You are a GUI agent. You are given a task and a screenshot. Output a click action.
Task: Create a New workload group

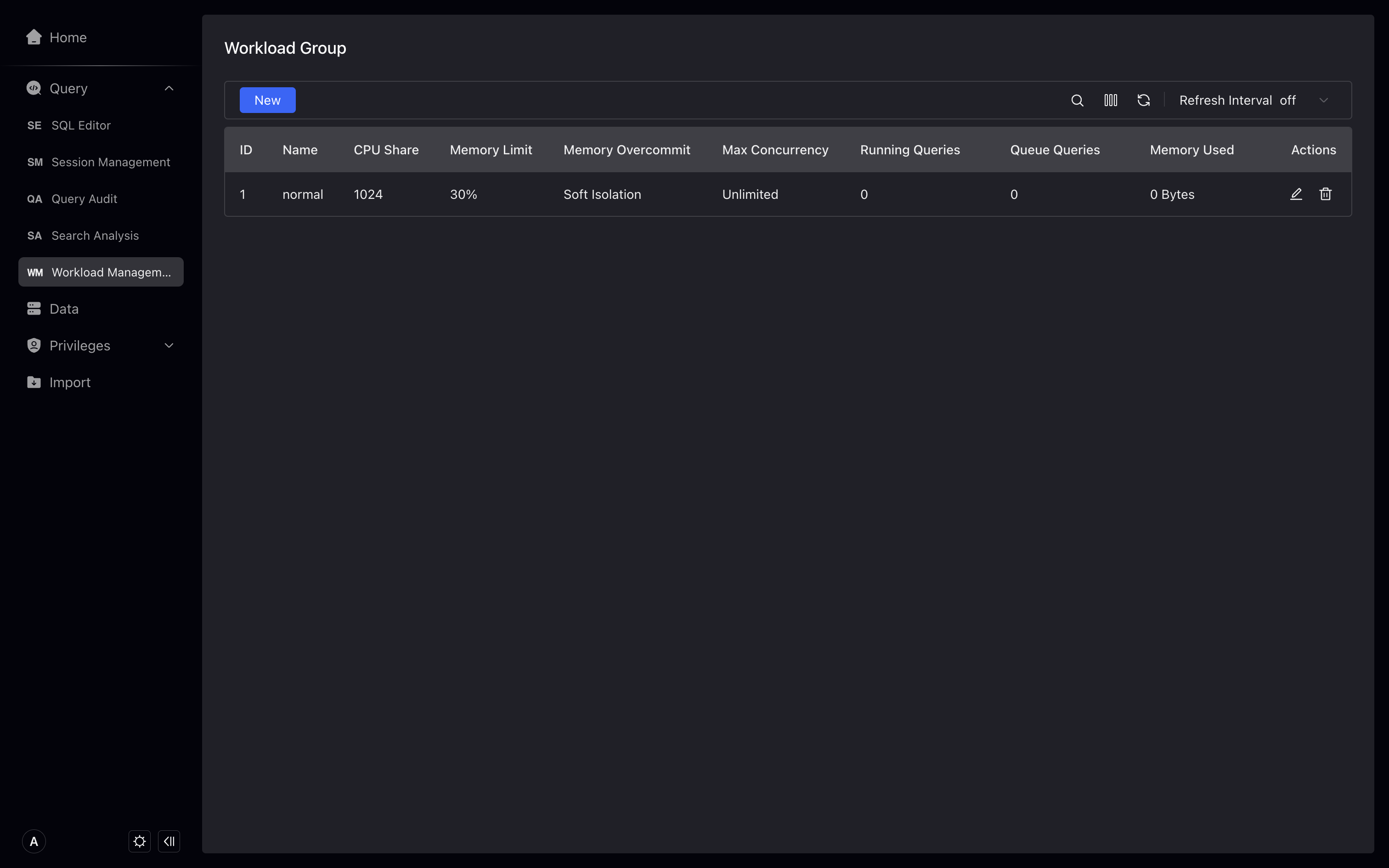[x=267, y=100]
